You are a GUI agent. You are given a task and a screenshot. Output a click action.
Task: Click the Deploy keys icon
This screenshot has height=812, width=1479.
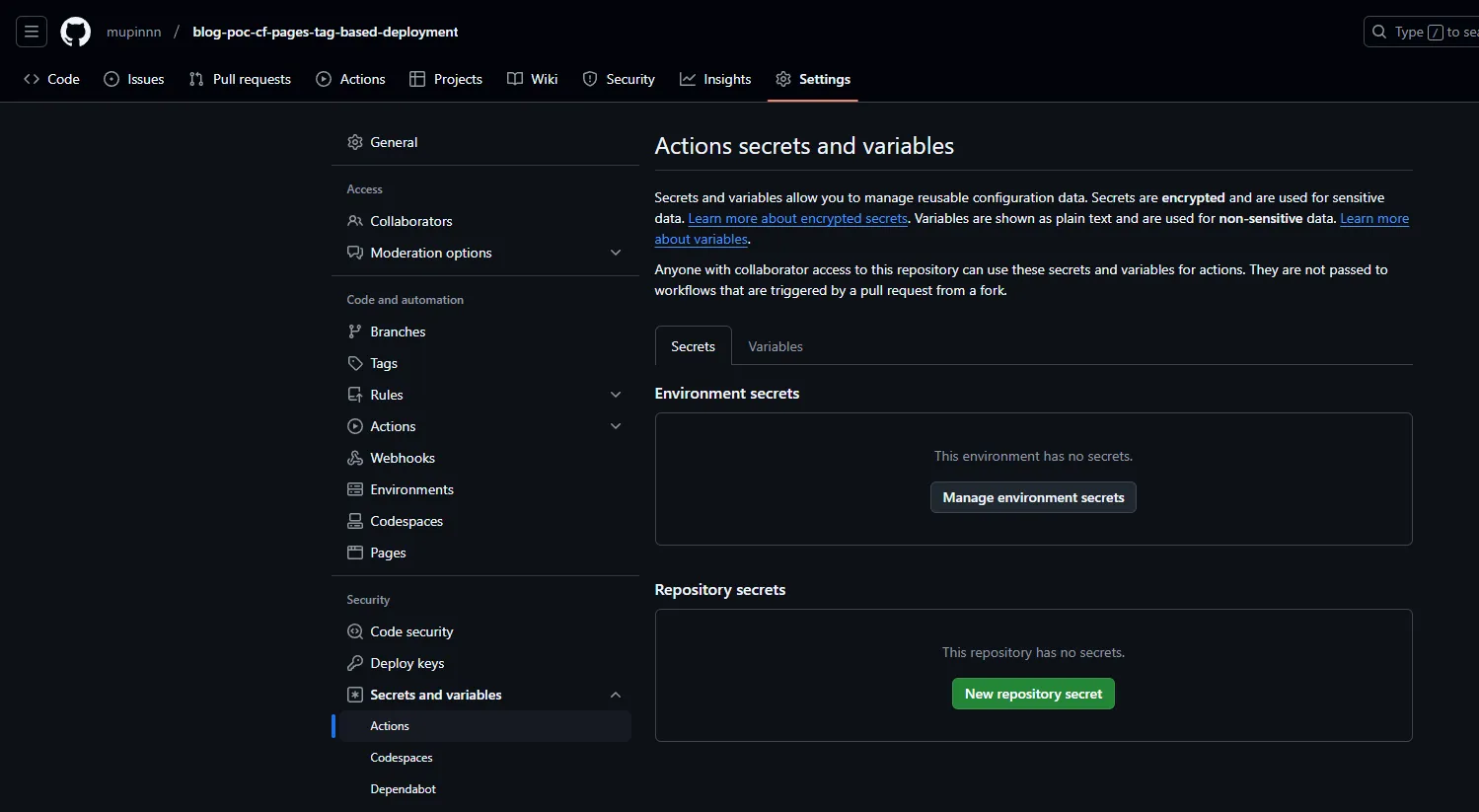(x=355, y=663)
